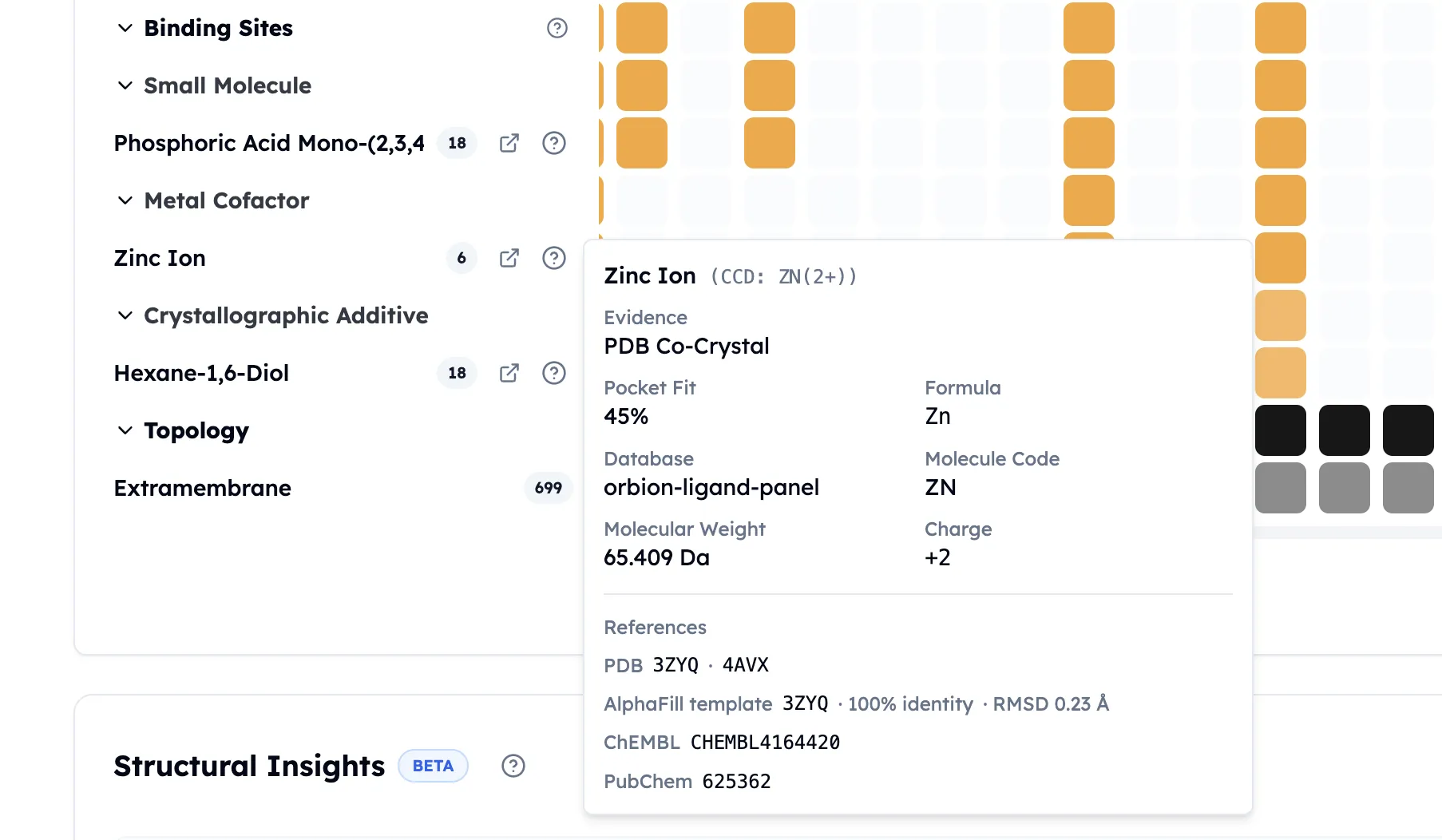Viewport: 1442px width, 840px height.
Task: Click the first black heatmap cell
Action: click(x=1281, y=430)
